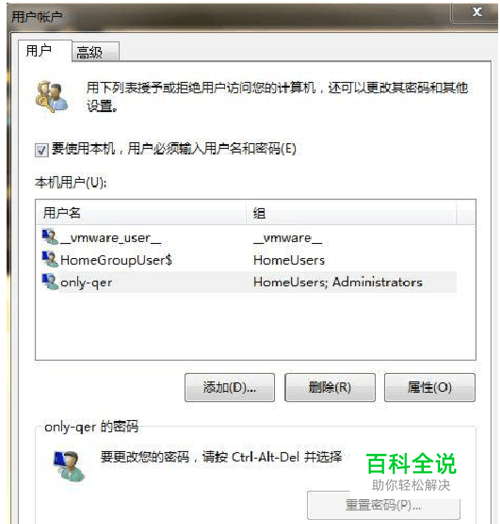Click the HomeGroupUser$ account icon
Screen dimensions: 500x524
[50, 259]
